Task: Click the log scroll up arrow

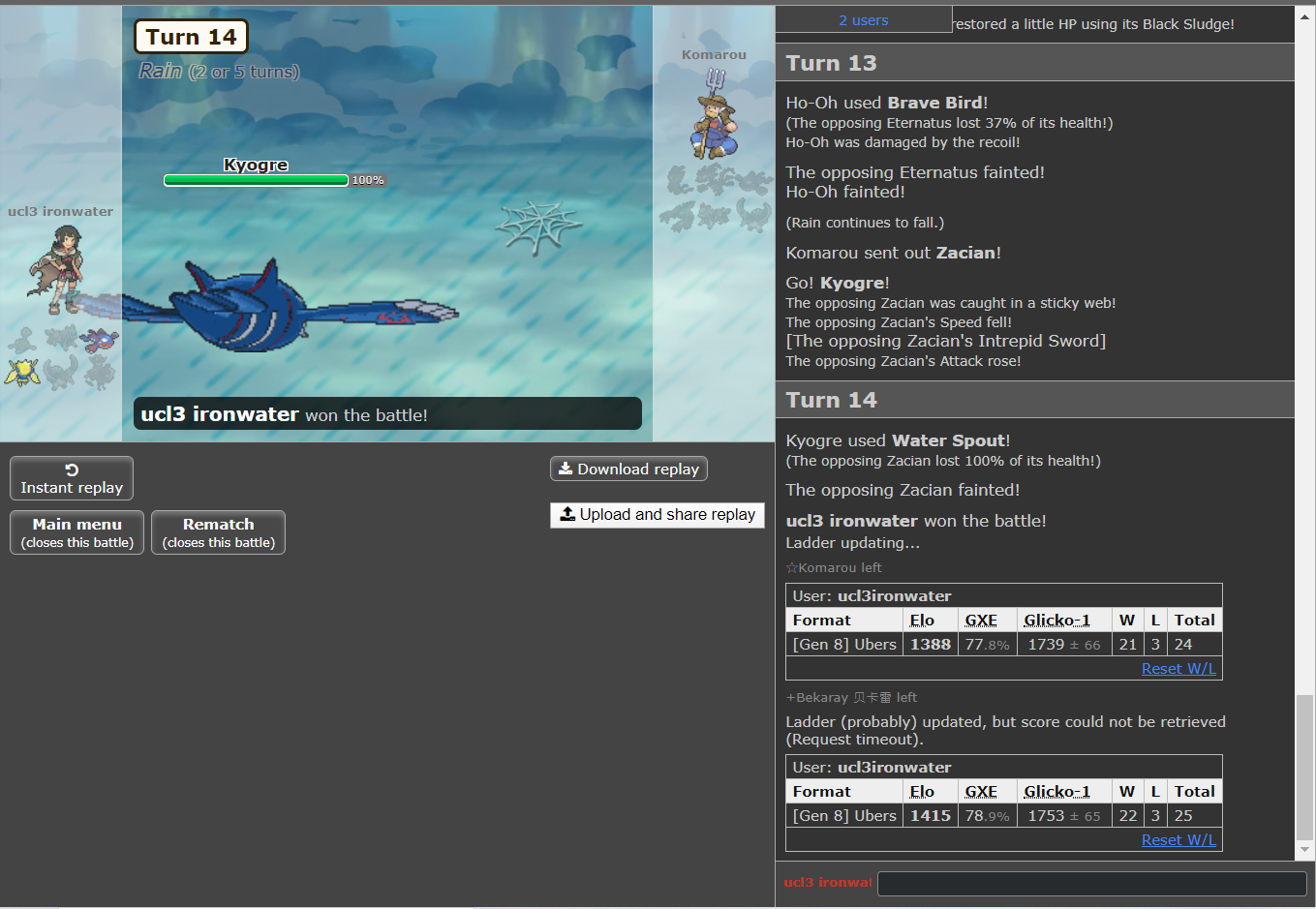Action: [x=1305, y=16]
